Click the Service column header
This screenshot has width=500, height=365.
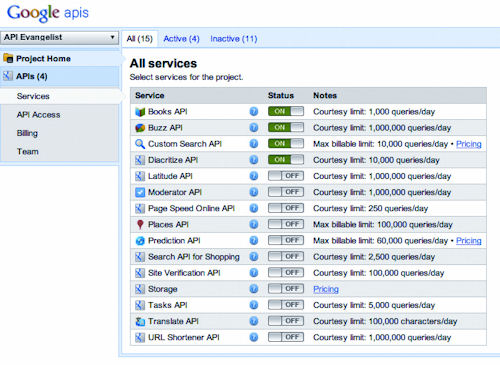[150, 96]
